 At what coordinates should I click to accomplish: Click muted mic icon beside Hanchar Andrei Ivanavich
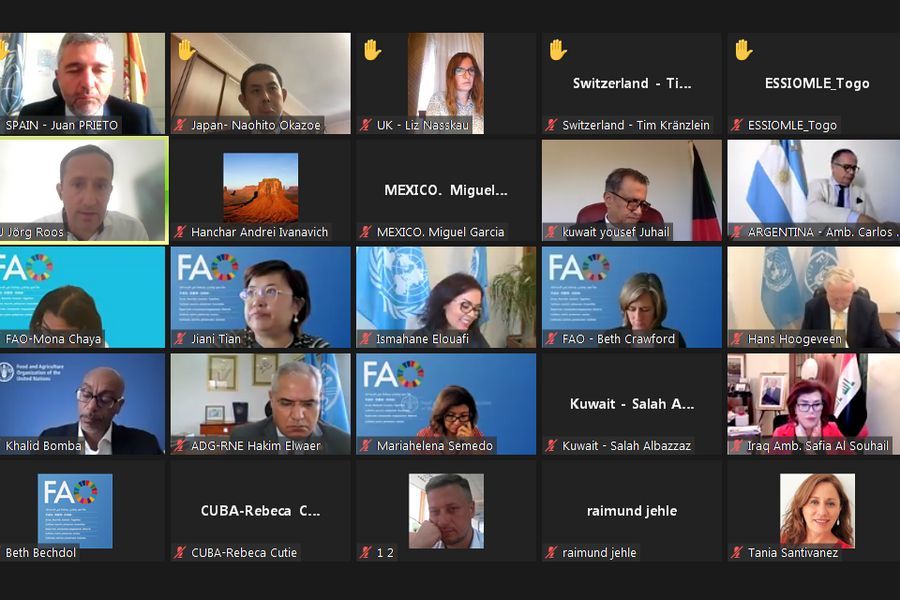(x=180, y=232)
